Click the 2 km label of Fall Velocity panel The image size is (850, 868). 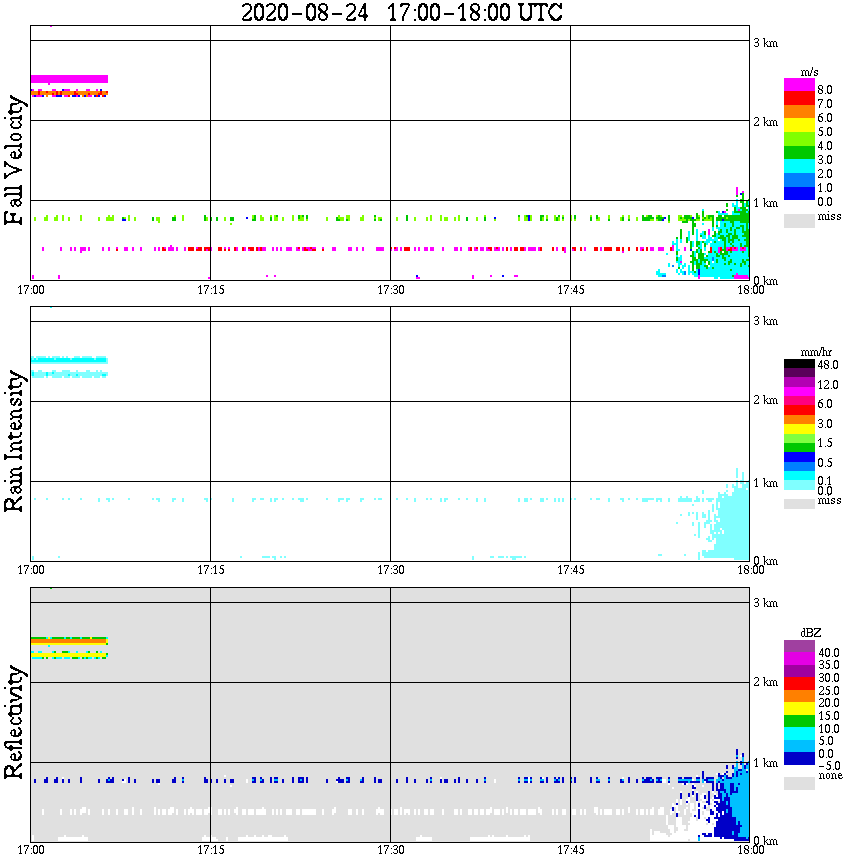click(x=765, y=122)
